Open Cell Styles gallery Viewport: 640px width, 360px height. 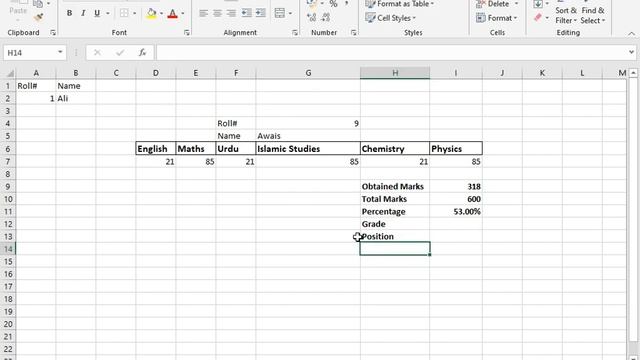tap(391, 18)
